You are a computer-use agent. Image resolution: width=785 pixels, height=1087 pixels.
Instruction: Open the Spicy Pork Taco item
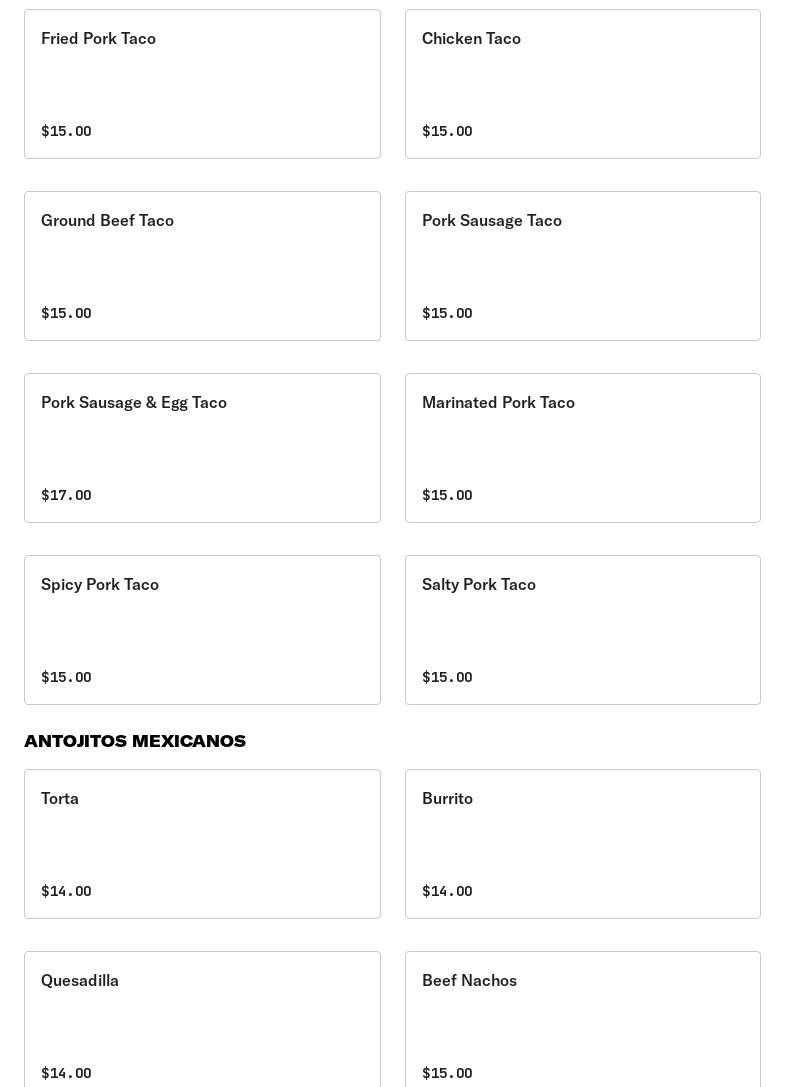[202, 630]
